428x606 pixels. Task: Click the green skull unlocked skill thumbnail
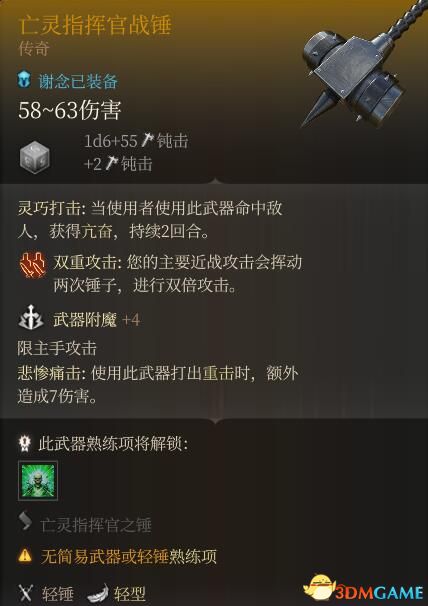coord(38,480)
